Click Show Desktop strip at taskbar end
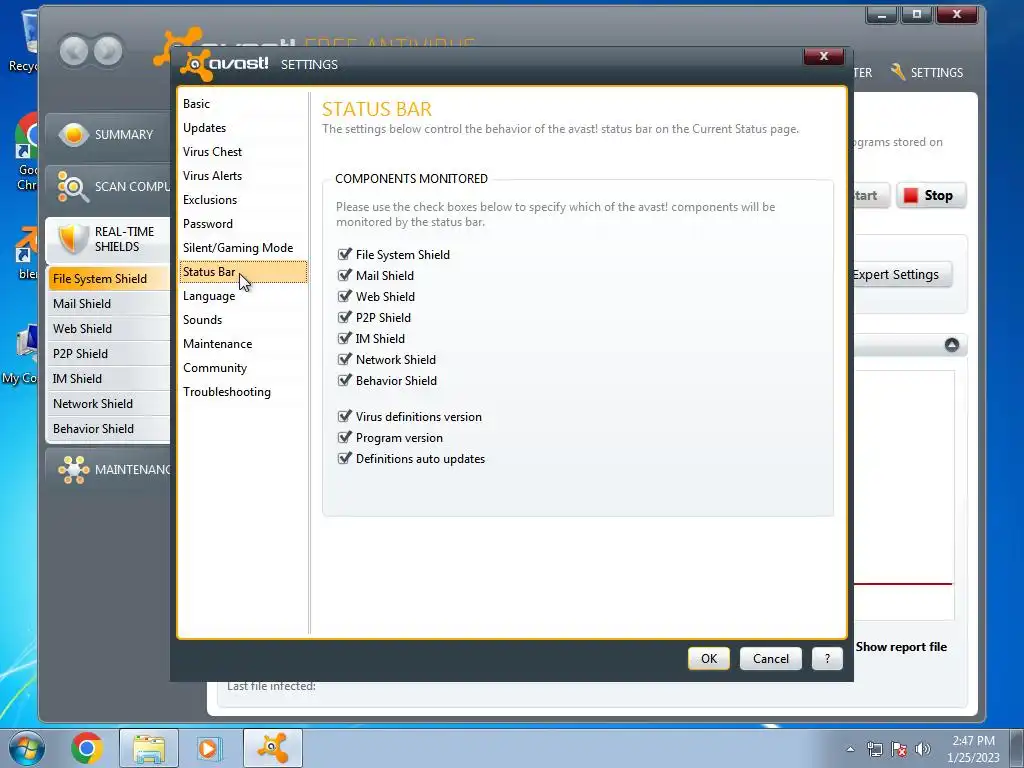1024x768 pixels. [1018, 749]
